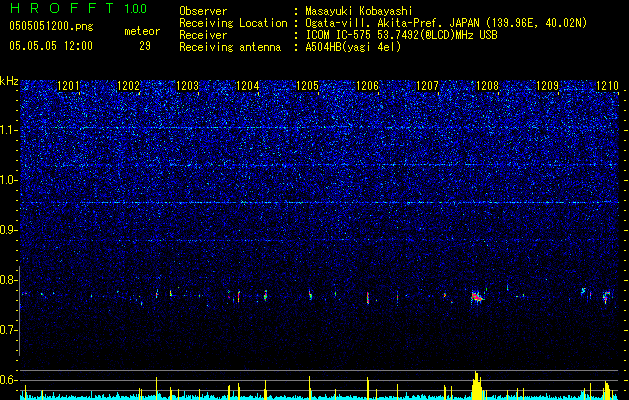Screen dimensions: 629x400
Task: Click the Receiving antenna field label
Action: pyautogui.click(x=230, y=47)
